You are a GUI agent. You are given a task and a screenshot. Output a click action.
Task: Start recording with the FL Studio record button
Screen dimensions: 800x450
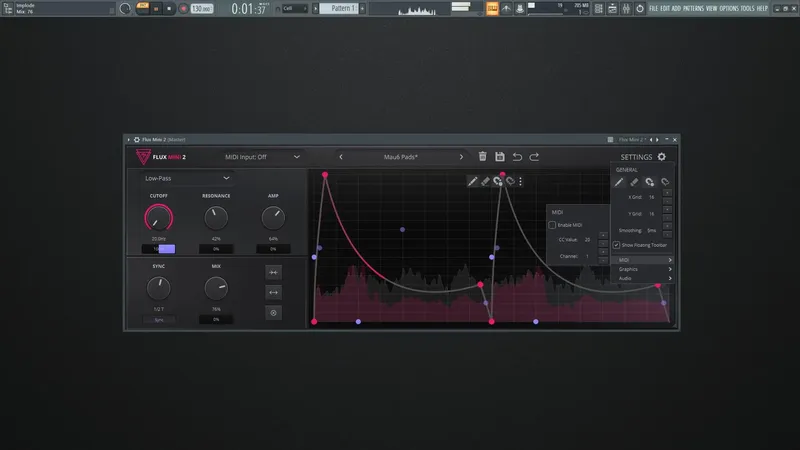click(x=183, y=9)
